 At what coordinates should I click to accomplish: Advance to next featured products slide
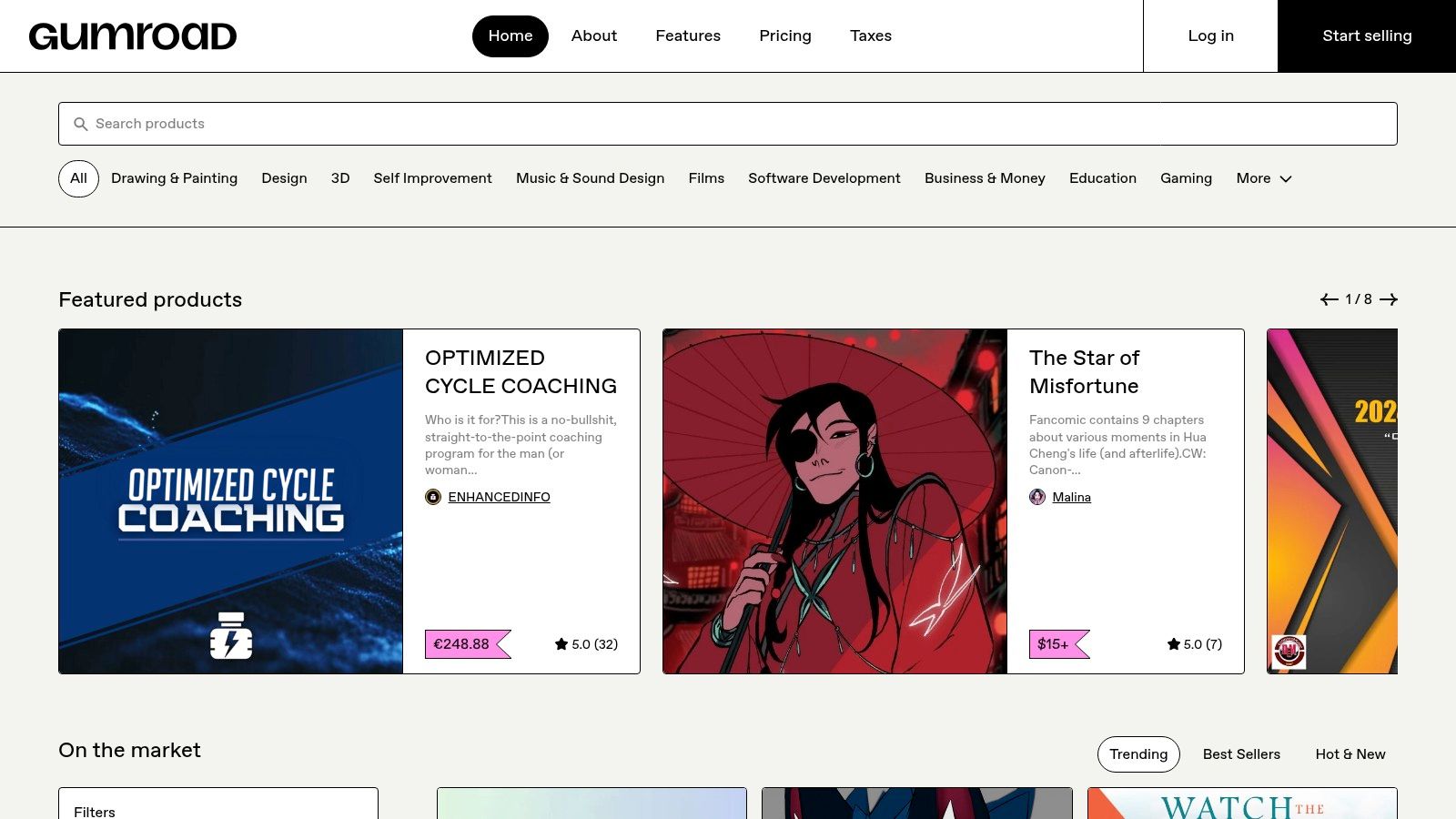[x=1388, y=299]
